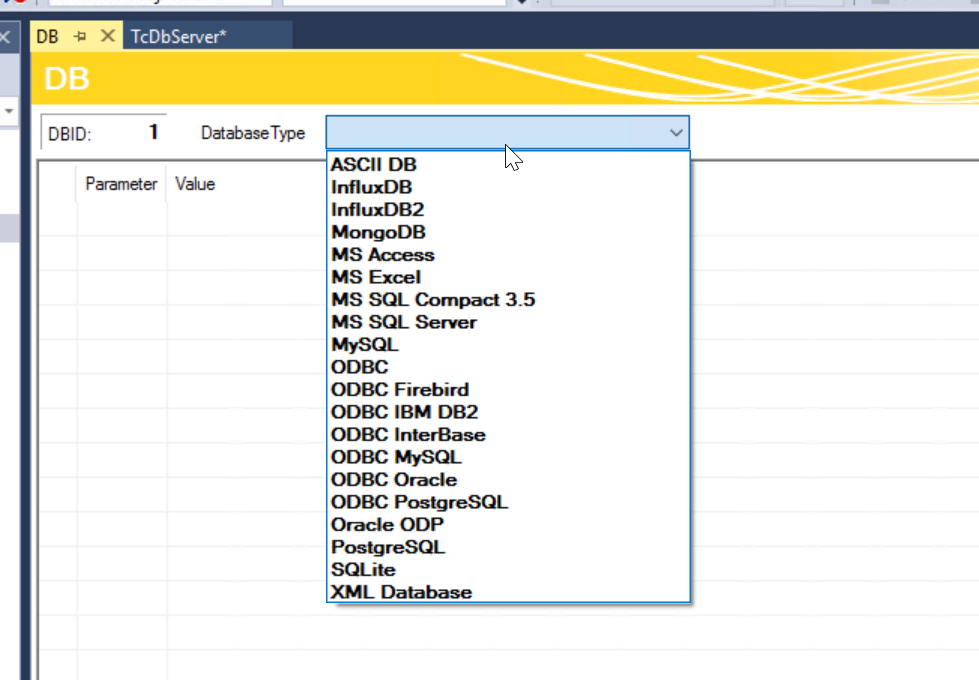Screen dimensions: 979x680
Task: Select Oracle ODP option
Action: coord(508,525)
